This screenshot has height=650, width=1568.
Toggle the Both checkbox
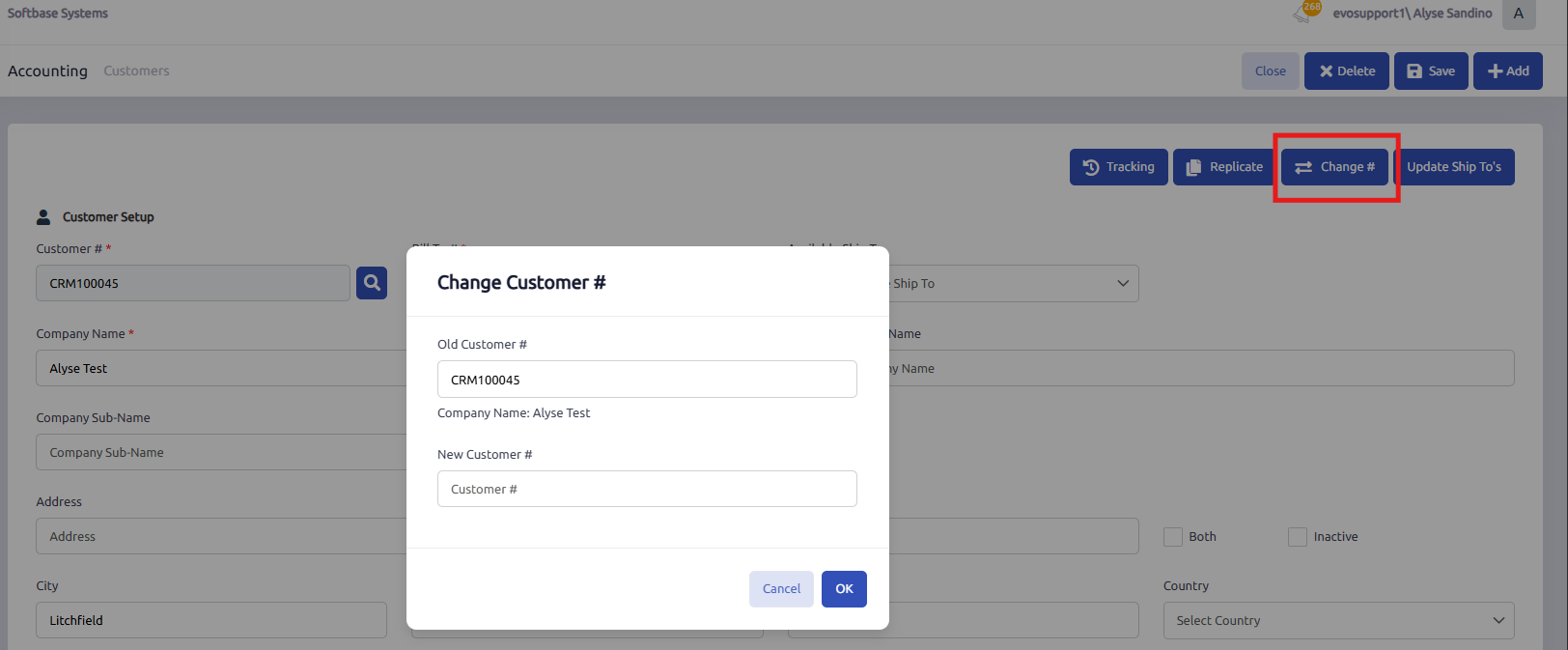[x=1173, y=537]
